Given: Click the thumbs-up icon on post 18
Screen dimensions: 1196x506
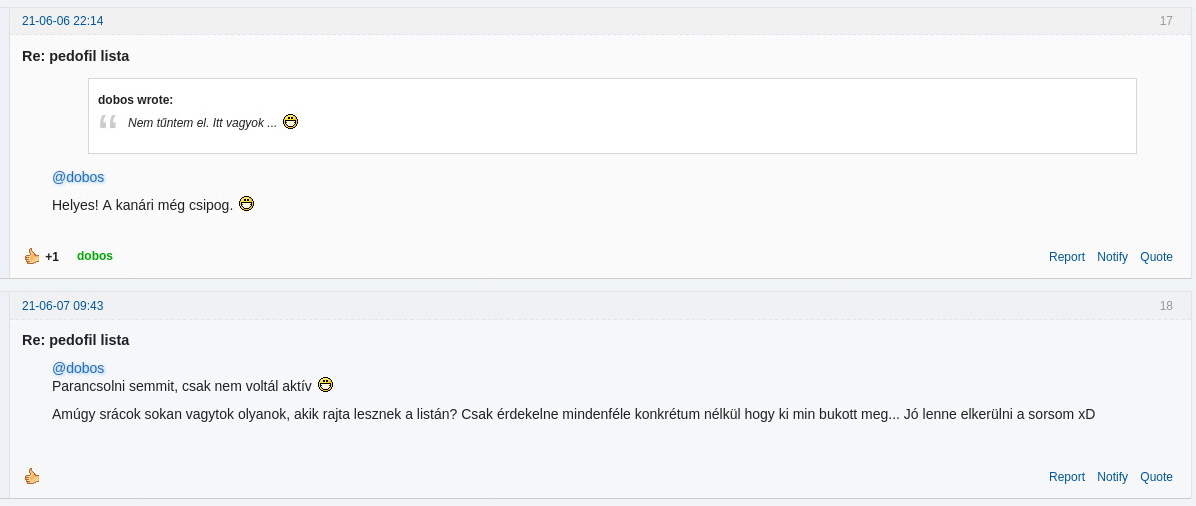Looking at the screenshot, I should (x=31, y=476).
